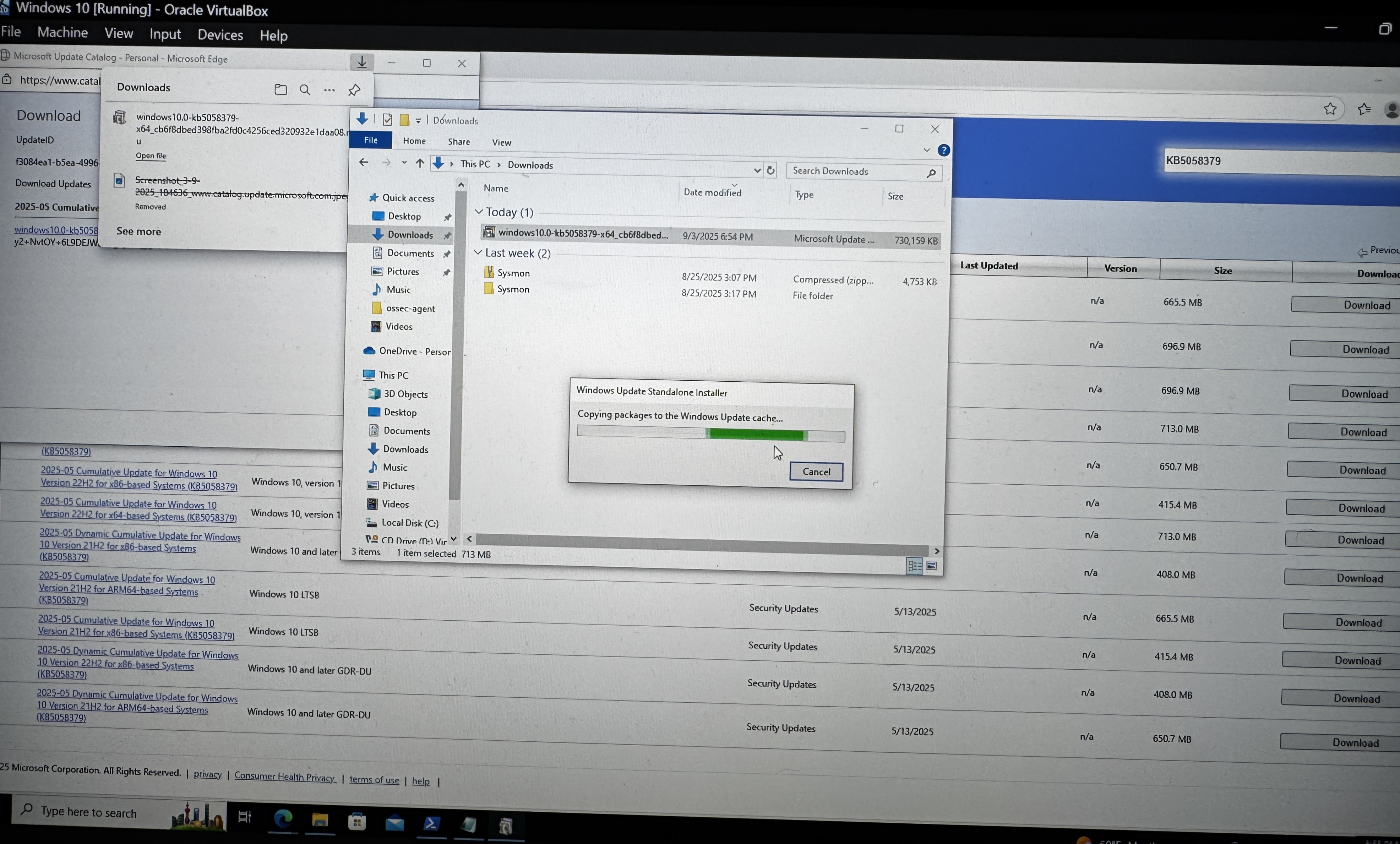1400x844 pixels.
Task: Open VirtualBox Machine menu
Action: [x=62, y=32]
